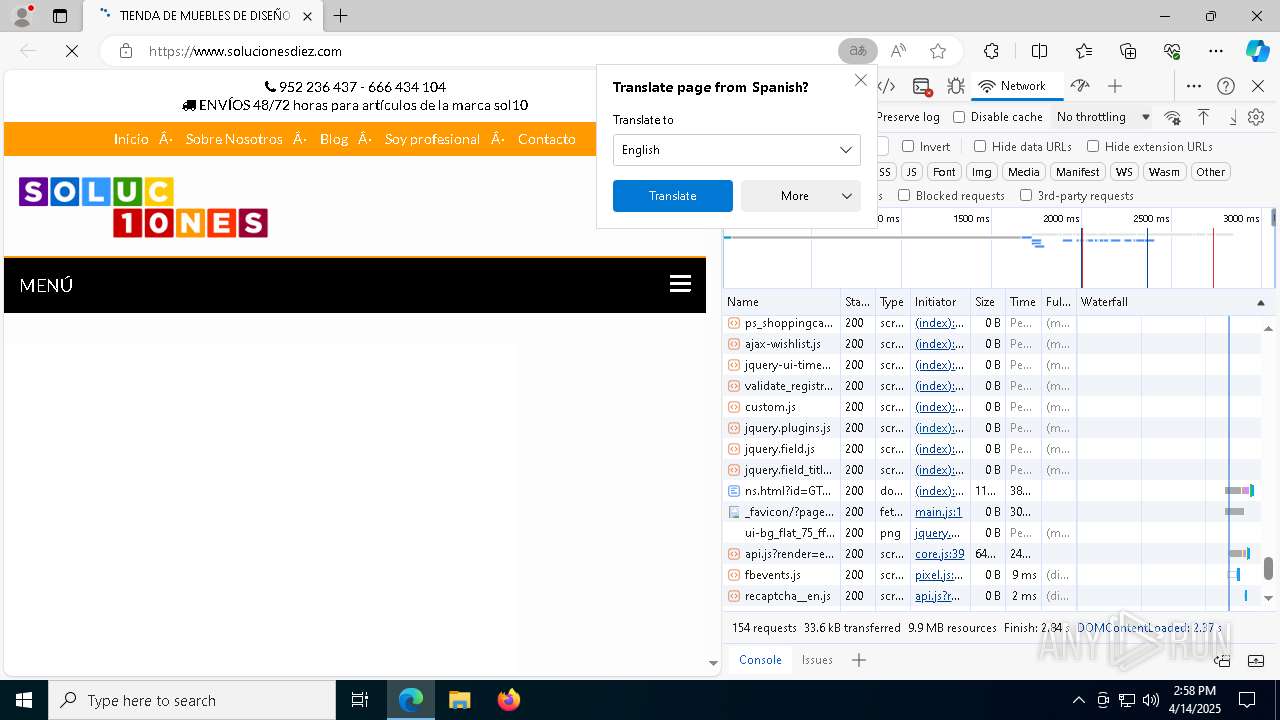Toggle Split screen icon
The height and width of the screenshot is (720, 1280).
click(1039, 51)
